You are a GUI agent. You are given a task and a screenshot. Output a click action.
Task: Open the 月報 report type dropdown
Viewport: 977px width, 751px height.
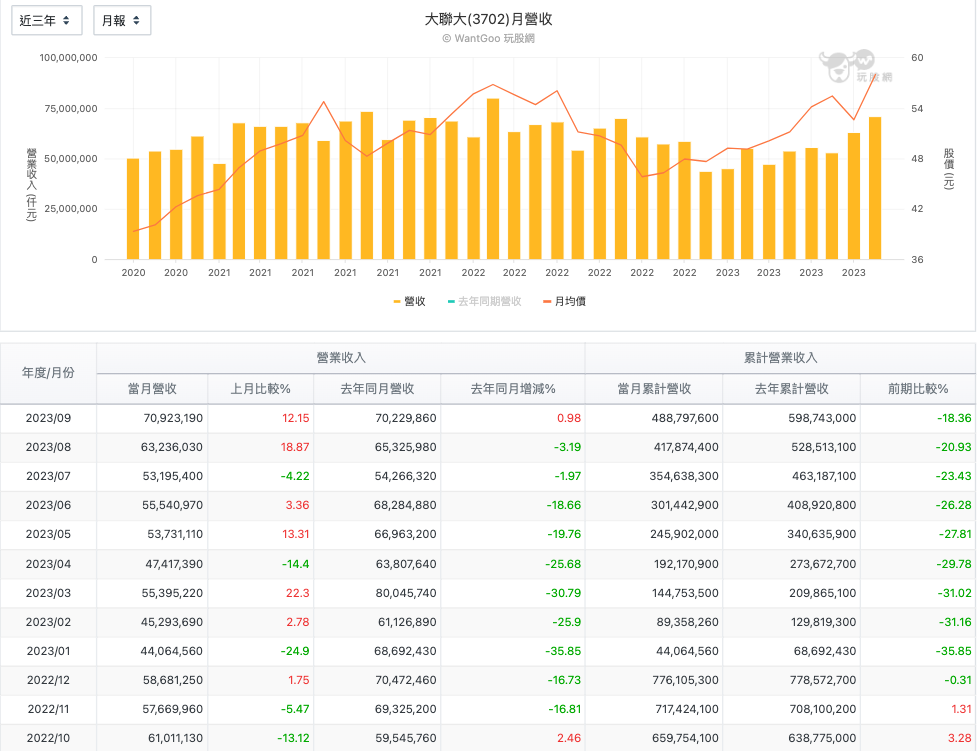(x=121, y=20)
